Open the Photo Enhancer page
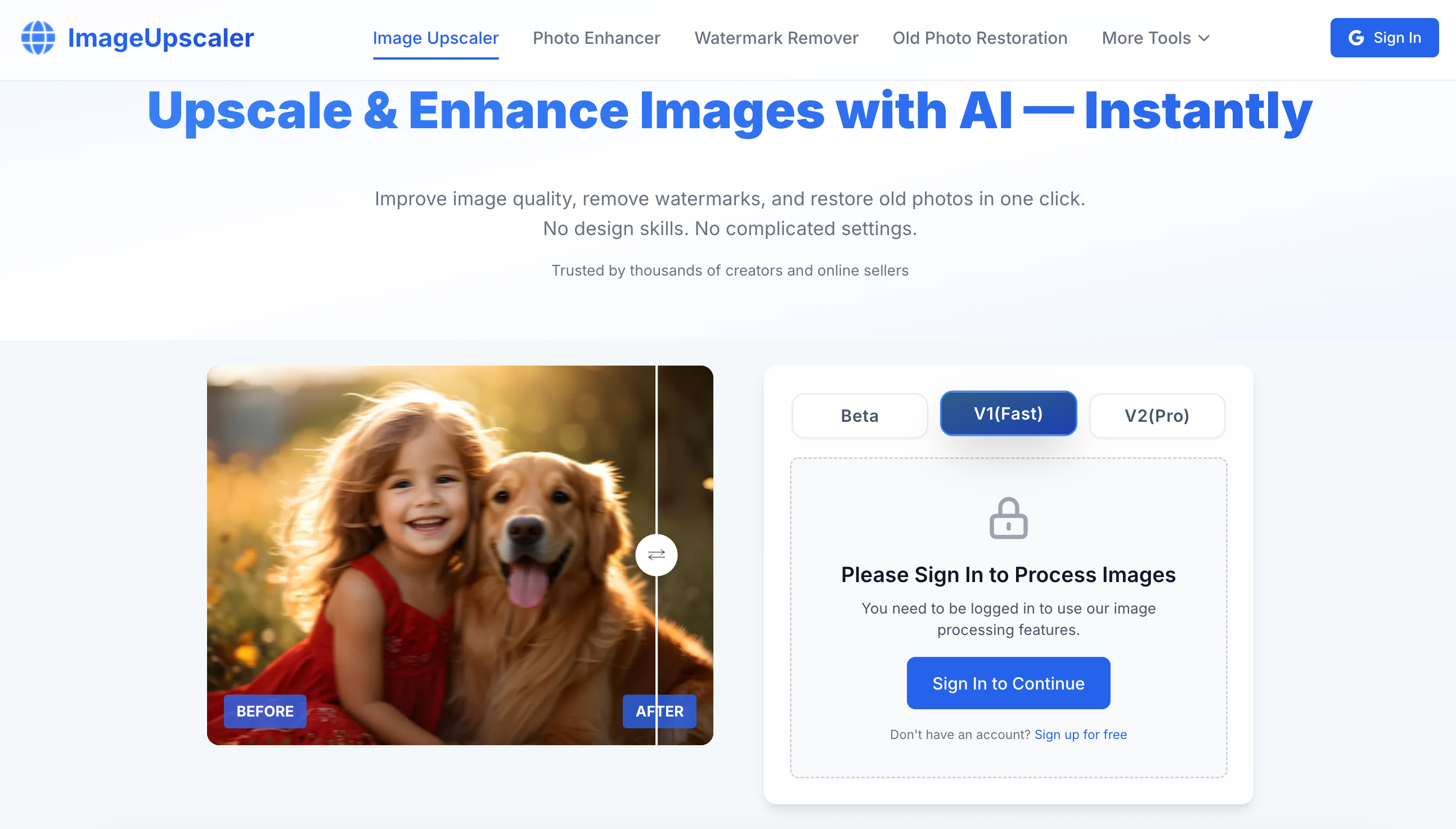This screenshot has height=829, width=1456. (596, 38)
